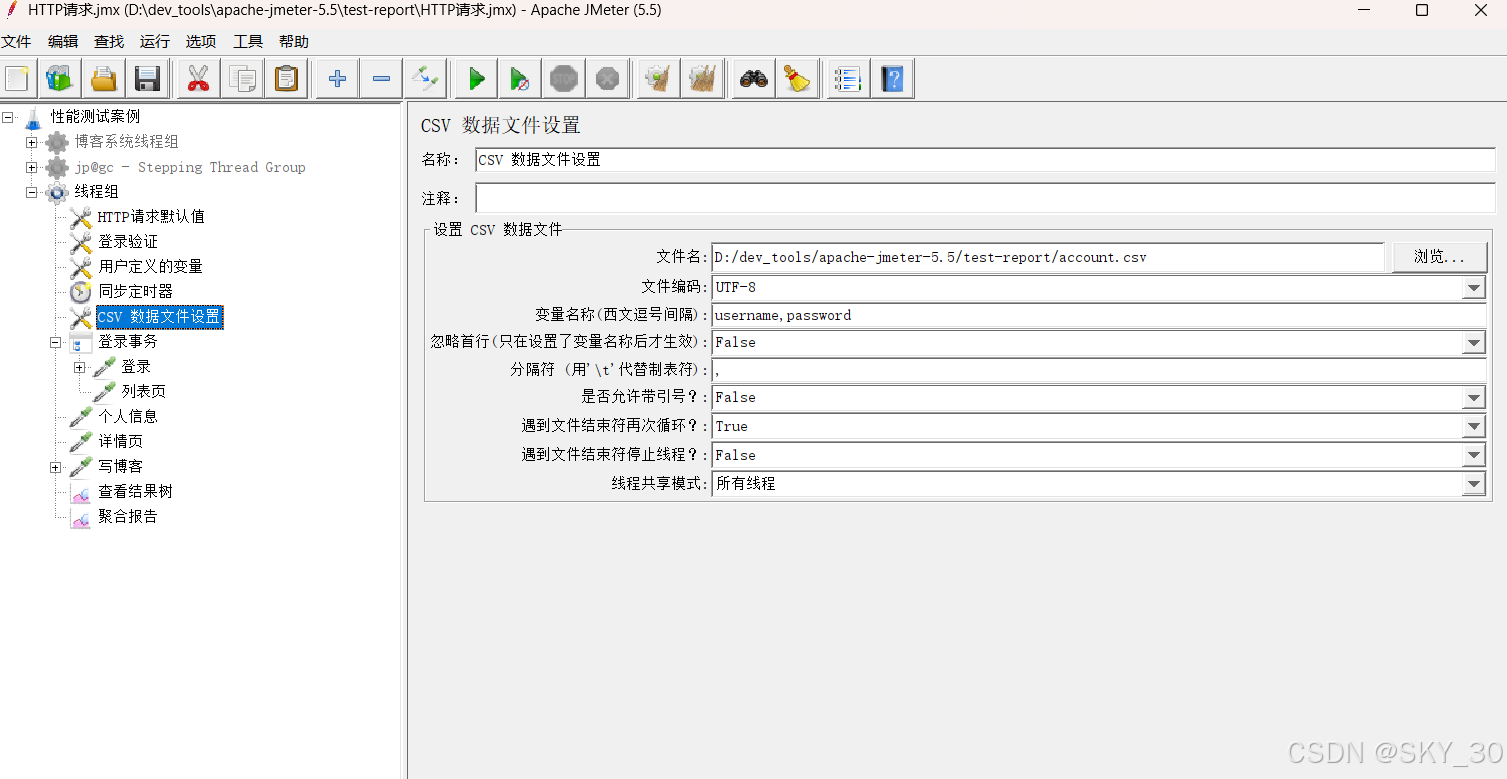This screenshot has height=779, width=1507.
Task: Click the Toggle enable/disable icon
Action: [x=425, y=78]
